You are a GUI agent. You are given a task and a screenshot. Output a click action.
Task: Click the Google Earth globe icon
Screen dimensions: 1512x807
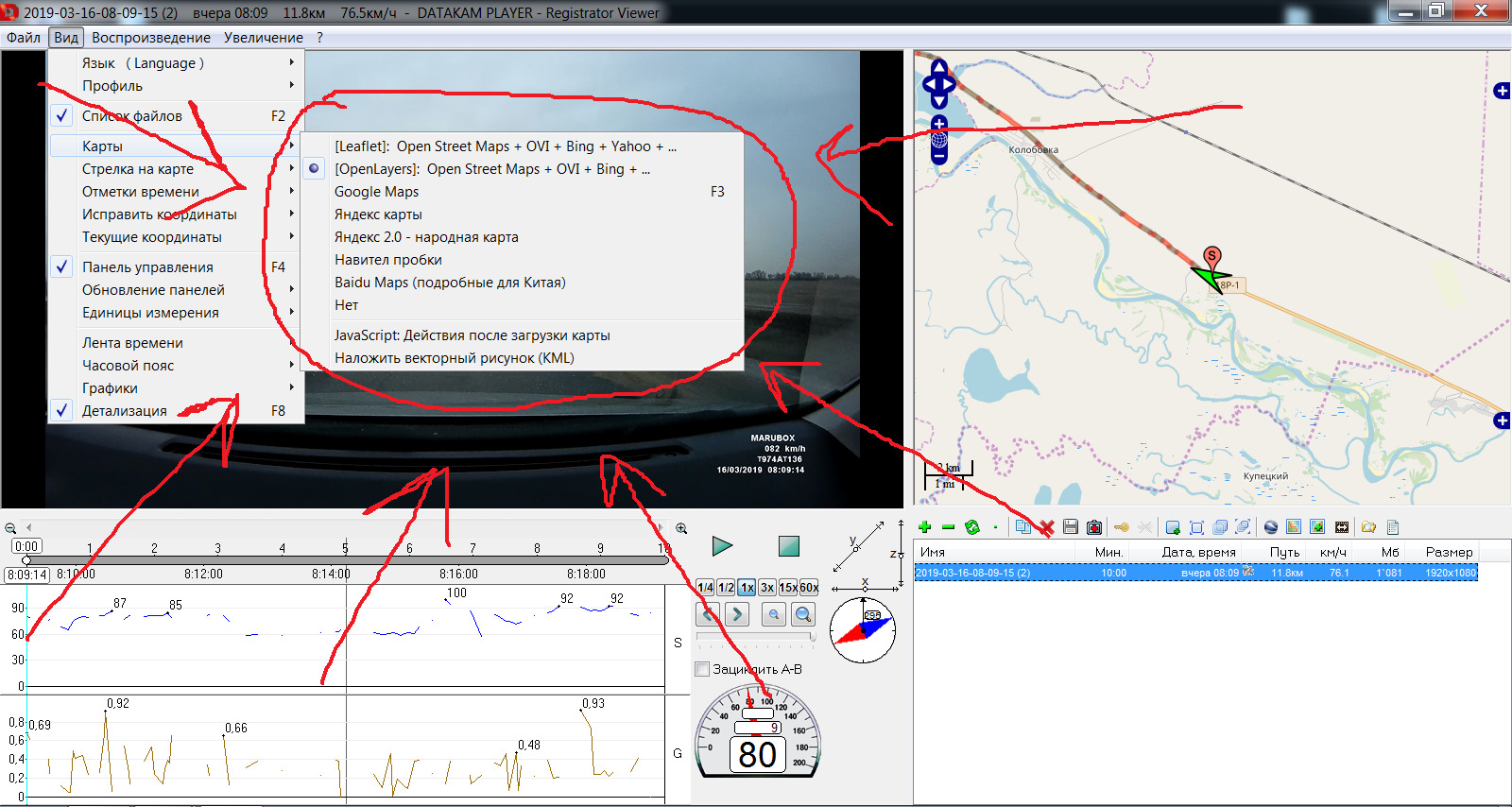[x=1271, y=527]
